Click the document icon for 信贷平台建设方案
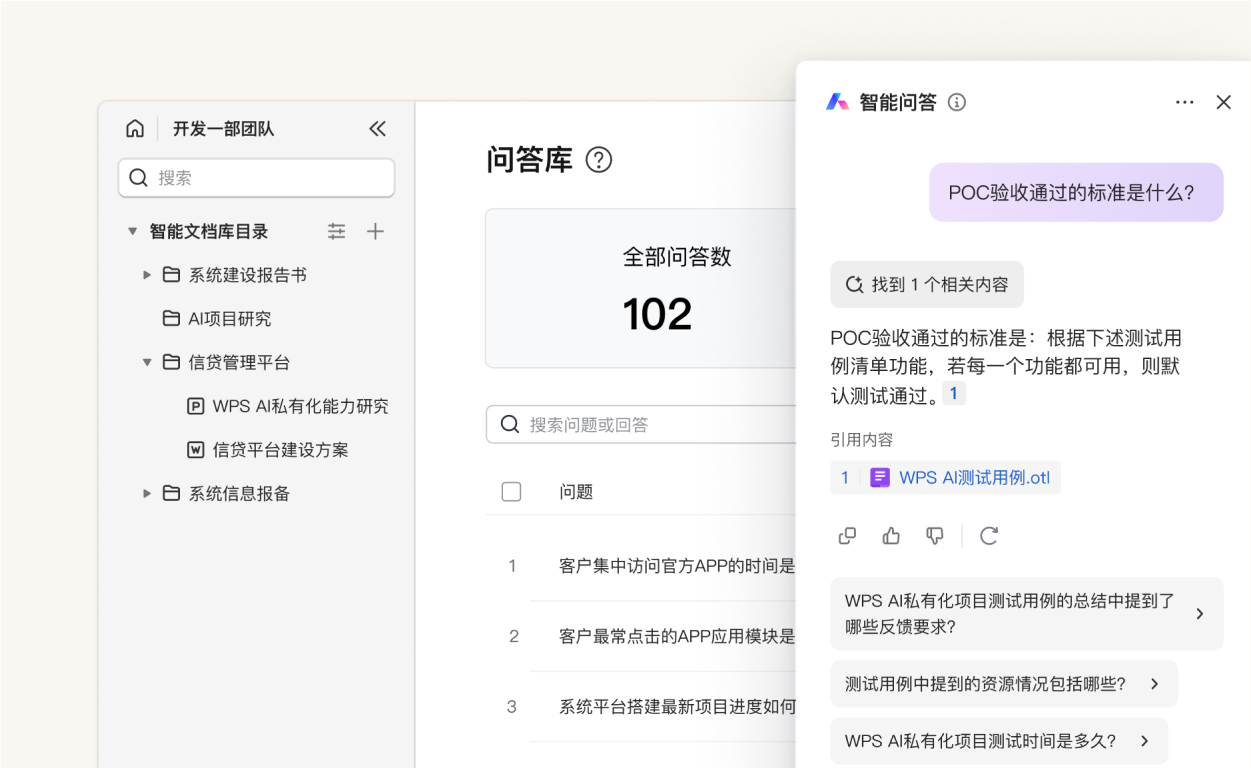The height and width of the screenshot is (768, 1251). [196, 450]
